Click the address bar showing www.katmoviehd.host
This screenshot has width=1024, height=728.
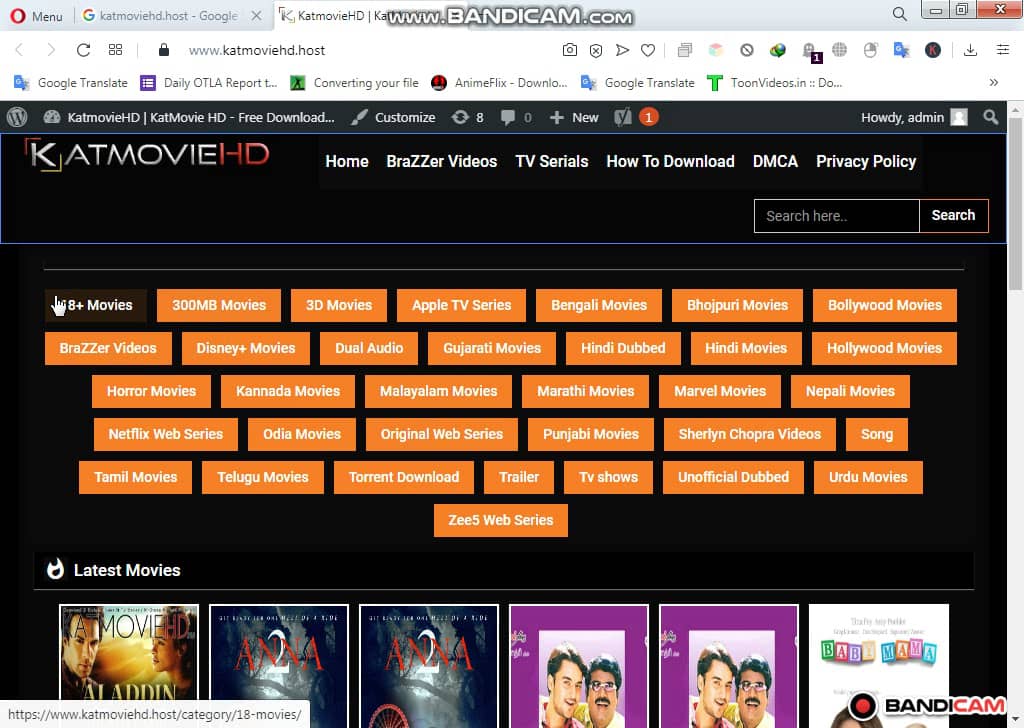click(x=257, y=50)
